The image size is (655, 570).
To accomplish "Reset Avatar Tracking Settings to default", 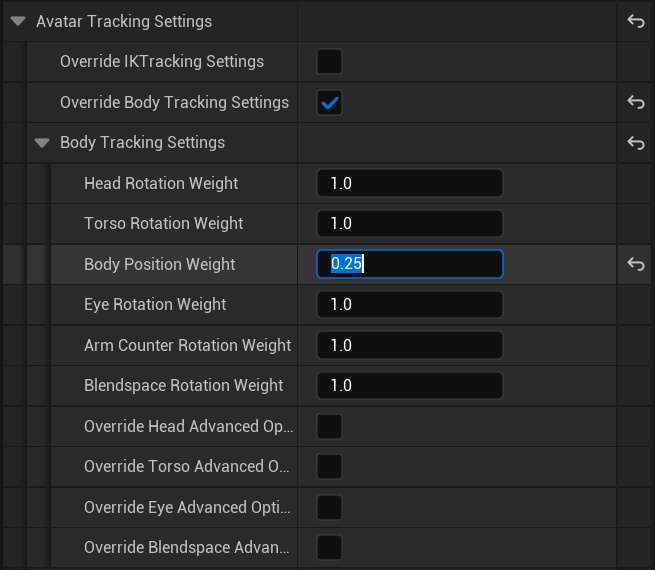I will [x=635, y=21].
